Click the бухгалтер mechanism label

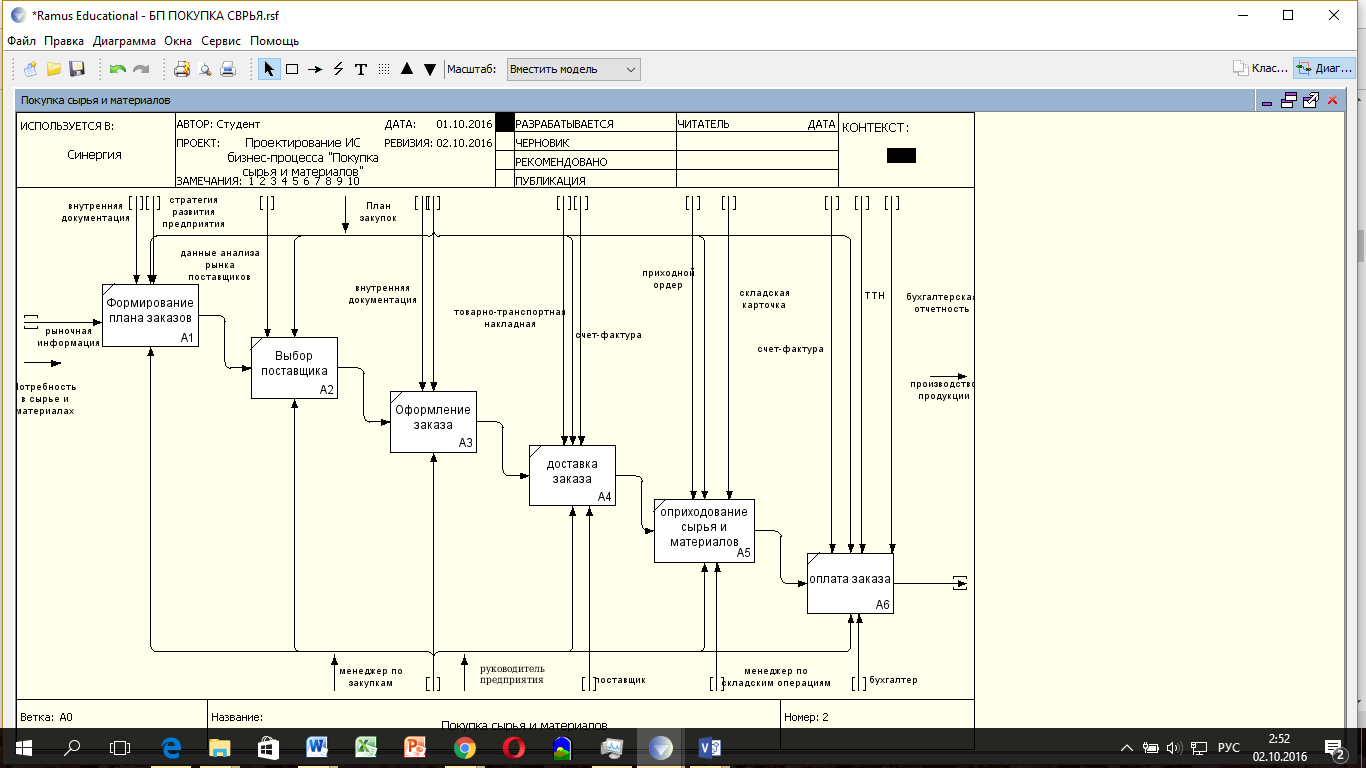[x=893, y=680]
